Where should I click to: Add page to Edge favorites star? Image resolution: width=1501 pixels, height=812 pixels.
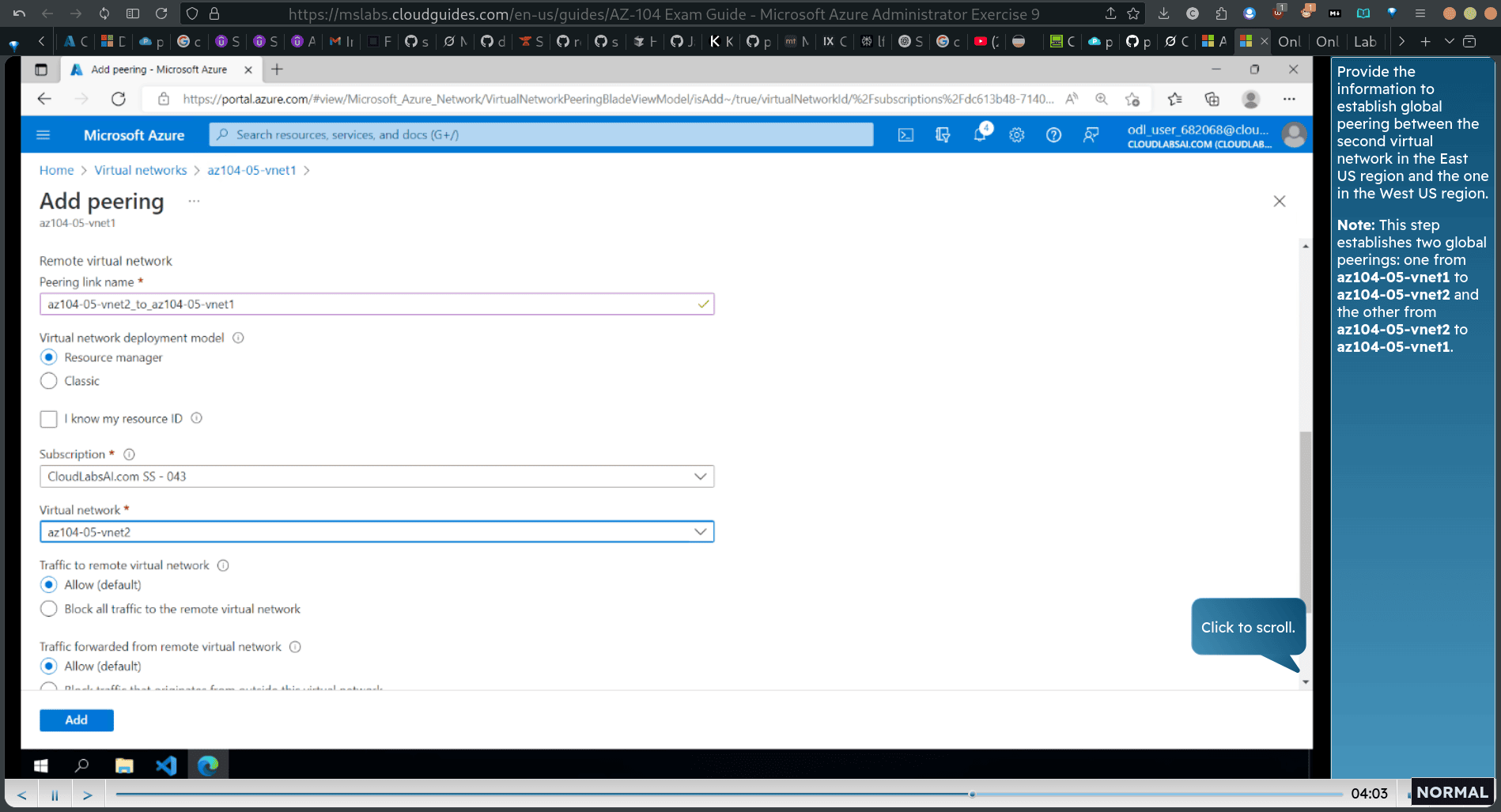(x=1132, y=99)
